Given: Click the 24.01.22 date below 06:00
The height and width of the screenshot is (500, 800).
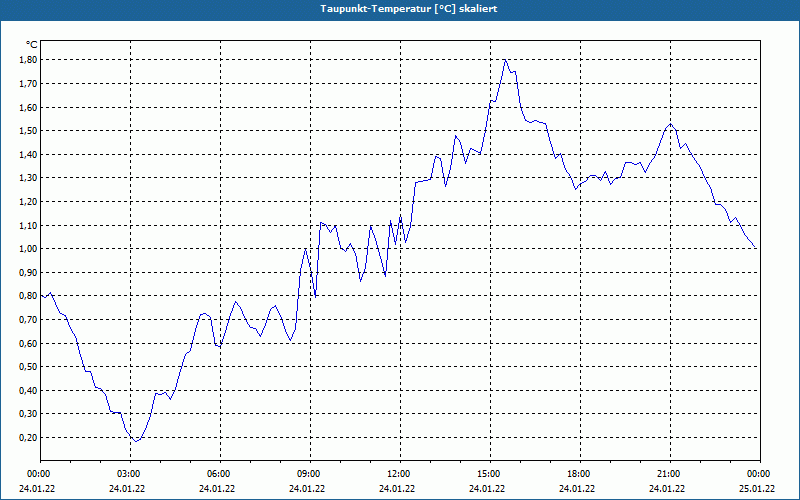Looking at the screenshot, I should point(217,489).
